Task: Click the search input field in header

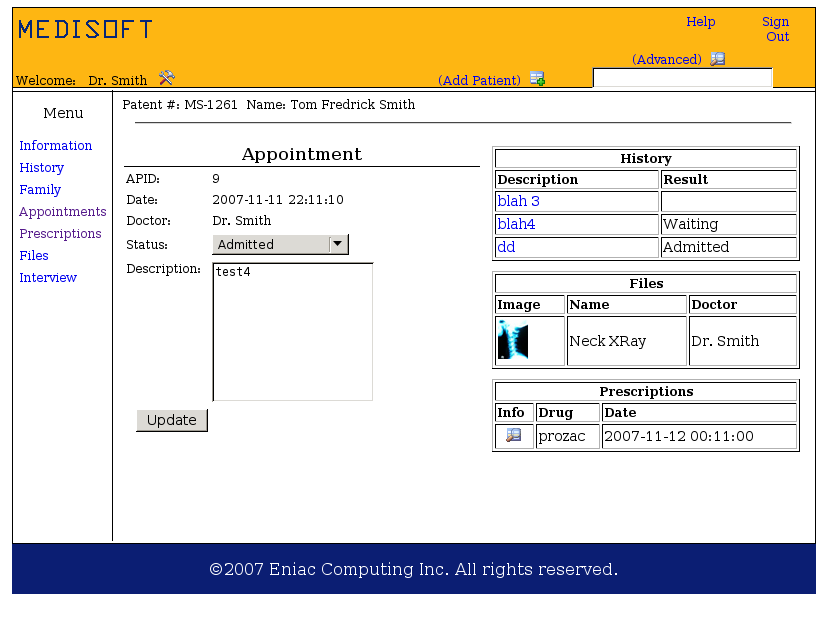Action: [682, 78]
